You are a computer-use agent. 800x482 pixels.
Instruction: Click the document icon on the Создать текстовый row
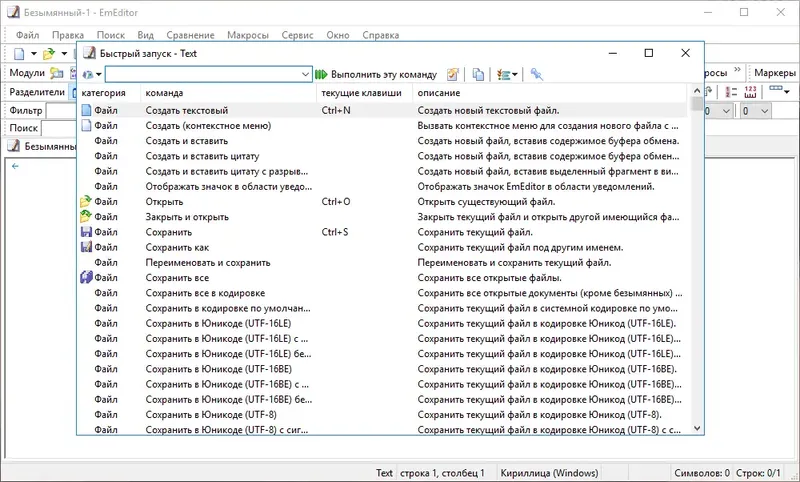pyautogui.click(x=86, y=110)
